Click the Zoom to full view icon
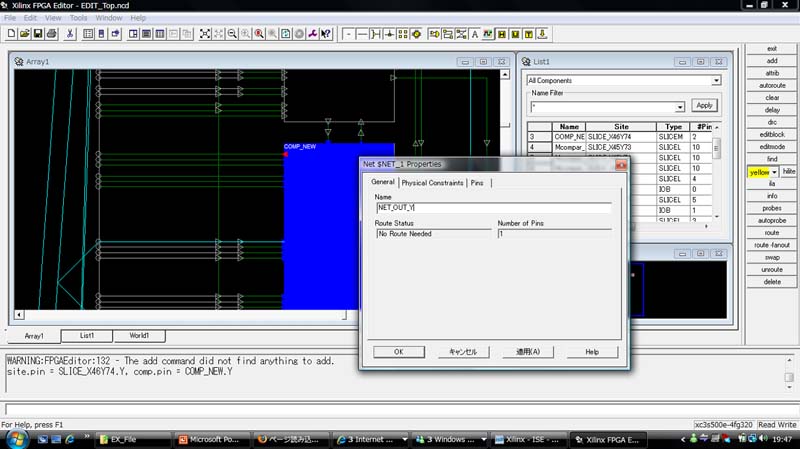This screenshot has height=449, width=800. 205,34
